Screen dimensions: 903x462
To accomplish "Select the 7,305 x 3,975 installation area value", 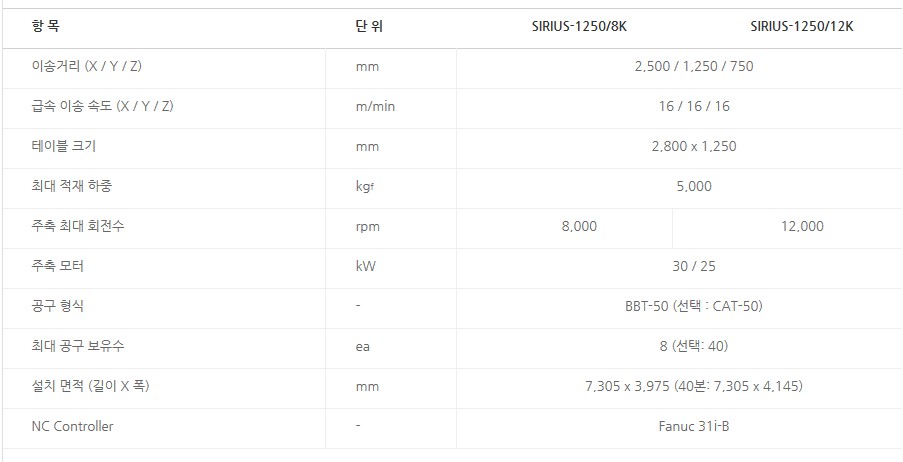I will pyautogui.click(x=693, y=386).
